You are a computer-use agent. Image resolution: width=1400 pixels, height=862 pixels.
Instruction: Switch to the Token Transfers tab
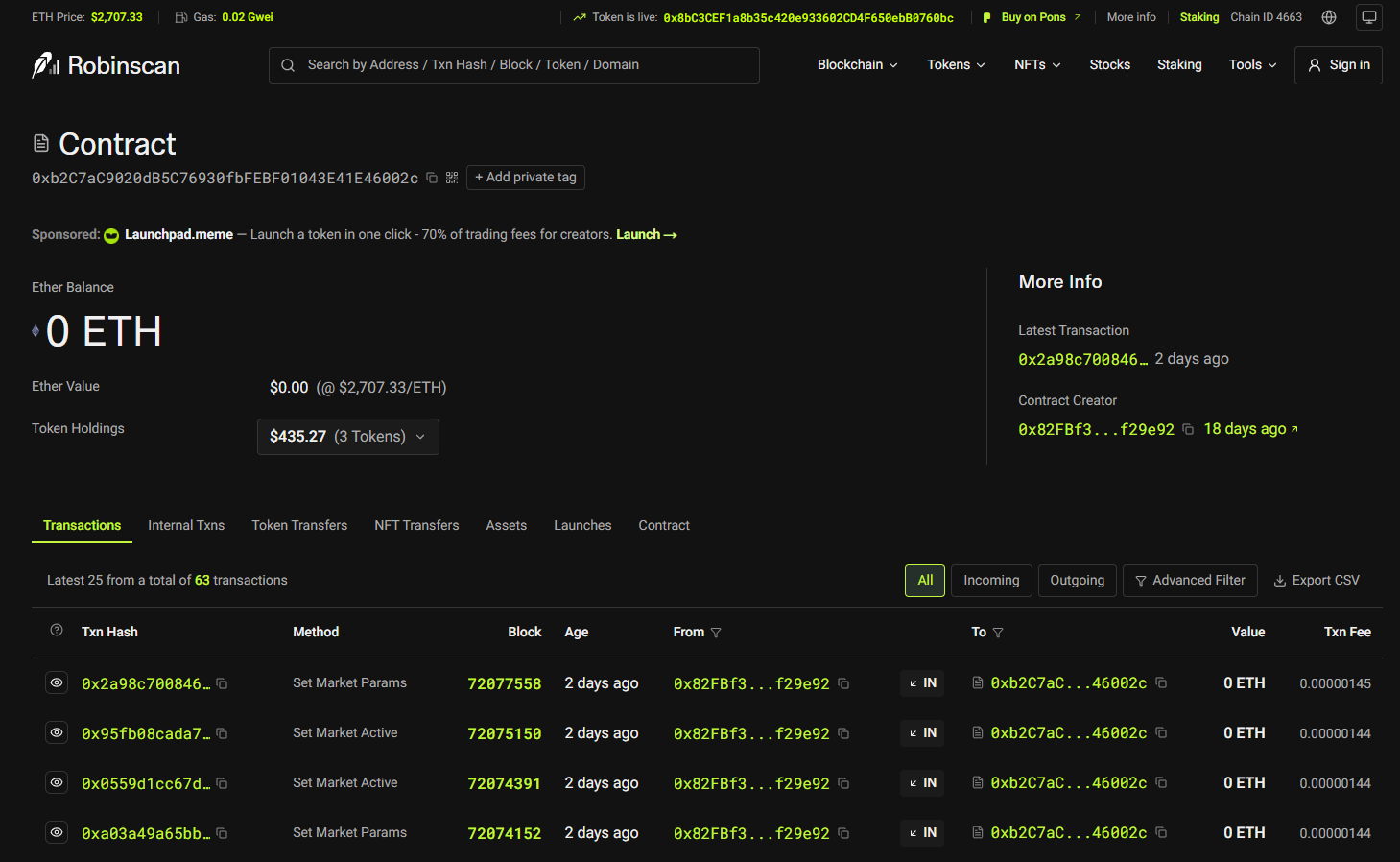(299, 526)
